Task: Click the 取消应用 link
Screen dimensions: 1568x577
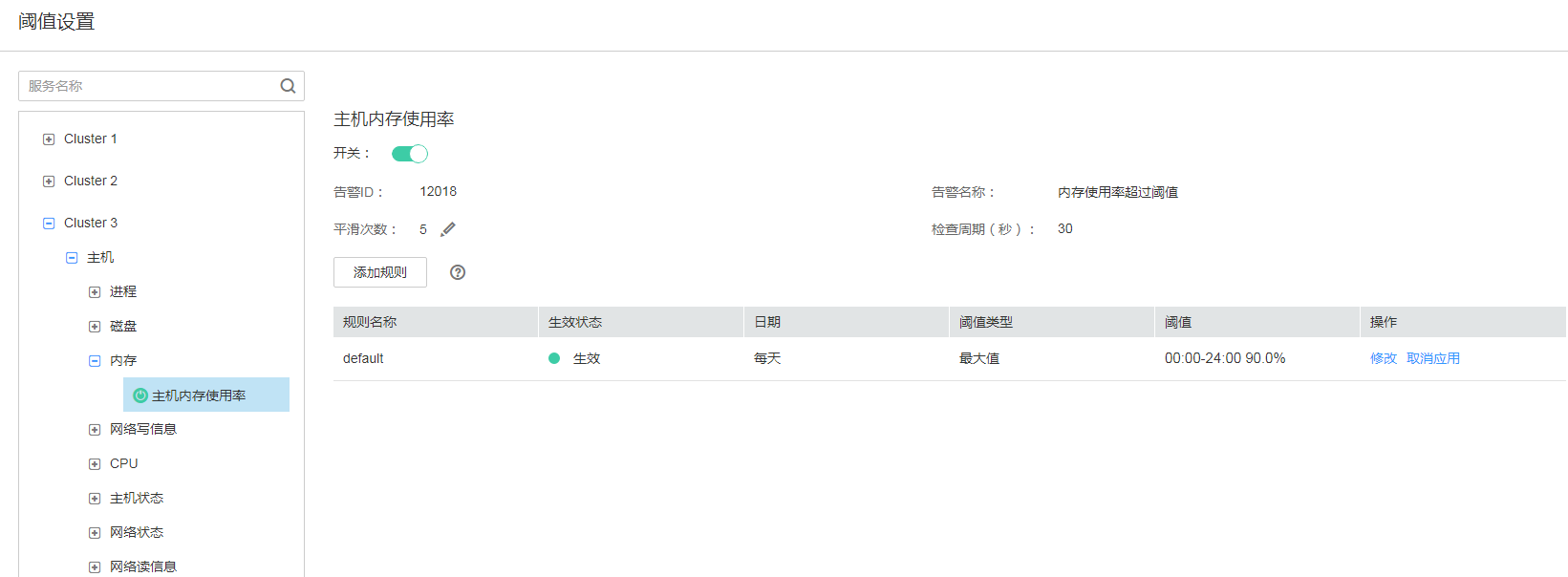Action: (1432, 359)
